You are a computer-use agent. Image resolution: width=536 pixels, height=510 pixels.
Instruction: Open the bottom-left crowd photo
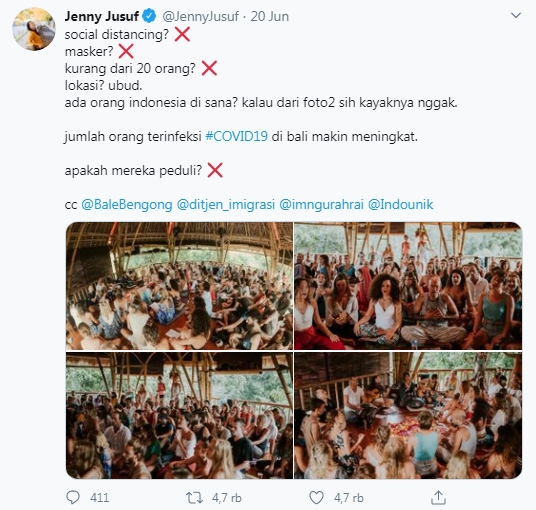[x=179, y=415]
